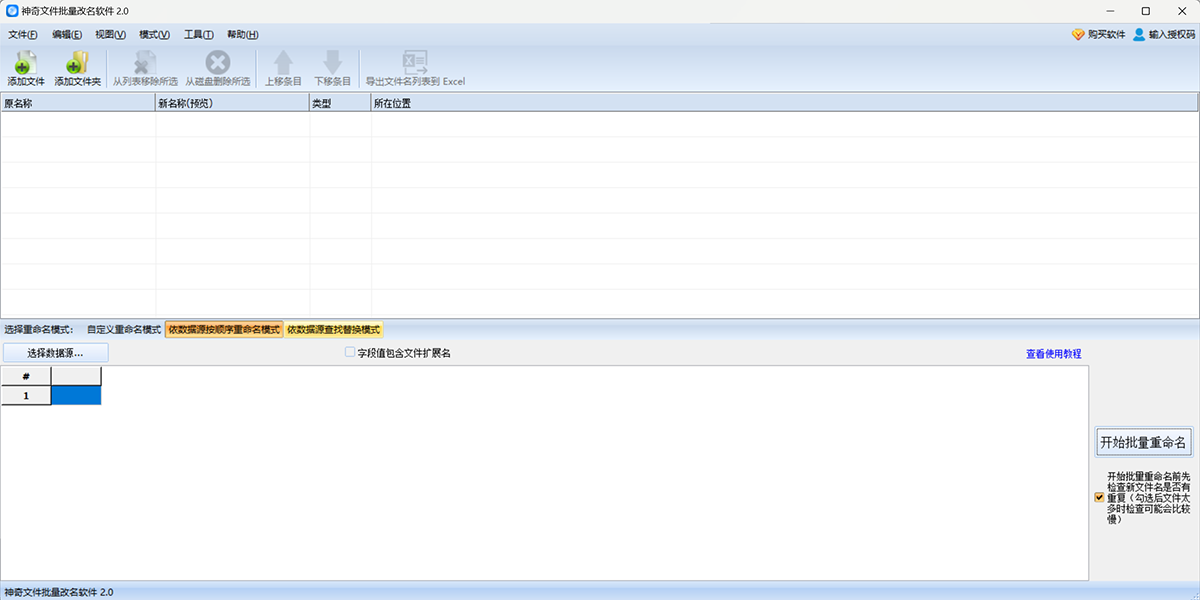Screen dimensions: 1200x600
Task: Click the 上移条目 up arrow icon
Action: pyautogui.click(x=283, y=63)
